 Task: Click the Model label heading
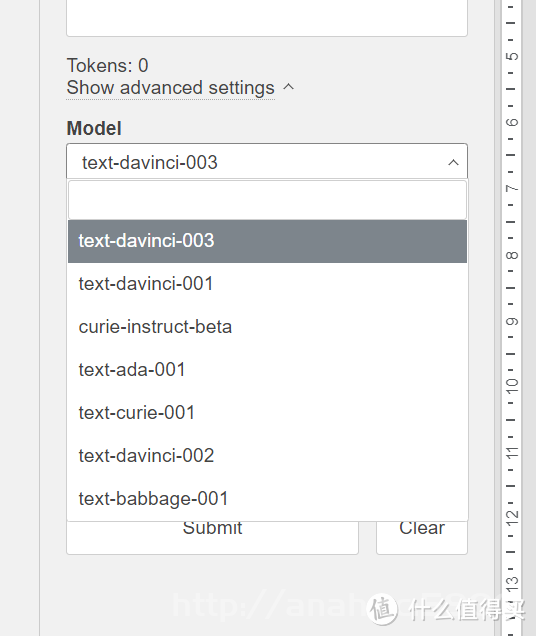[x=94, y=128]
